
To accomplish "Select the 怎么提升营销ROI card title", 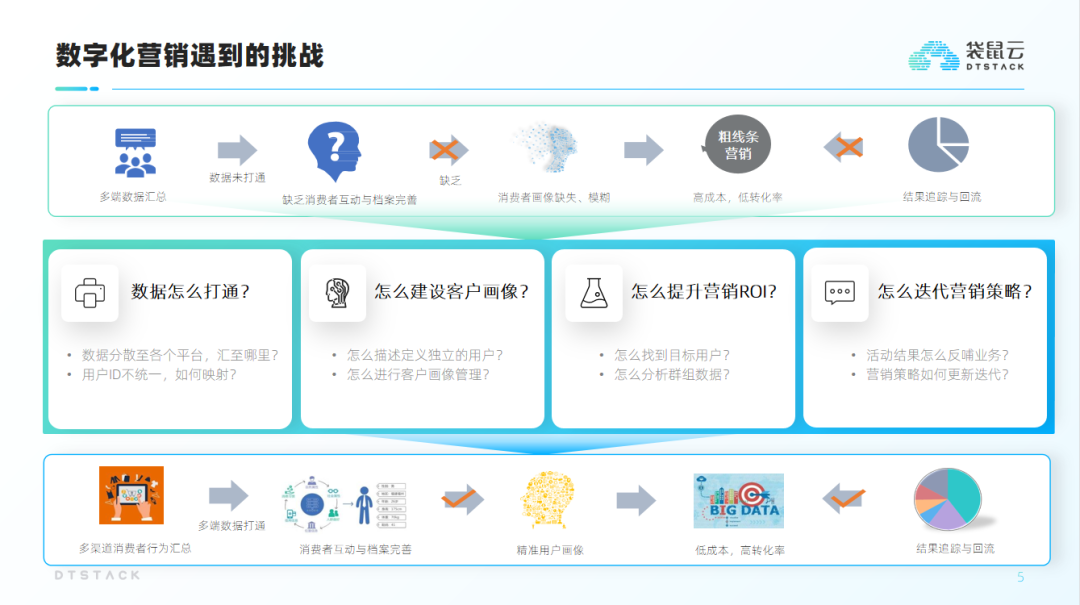I will [703, 293].
